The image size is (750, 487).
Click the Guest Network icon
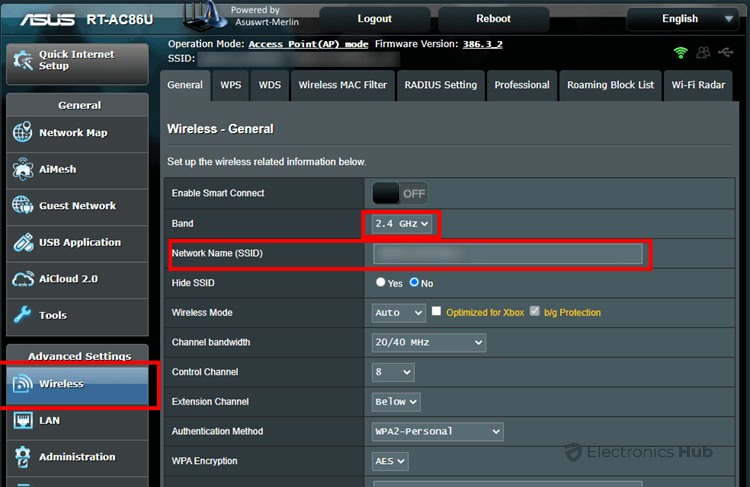[x=23, y=206]
